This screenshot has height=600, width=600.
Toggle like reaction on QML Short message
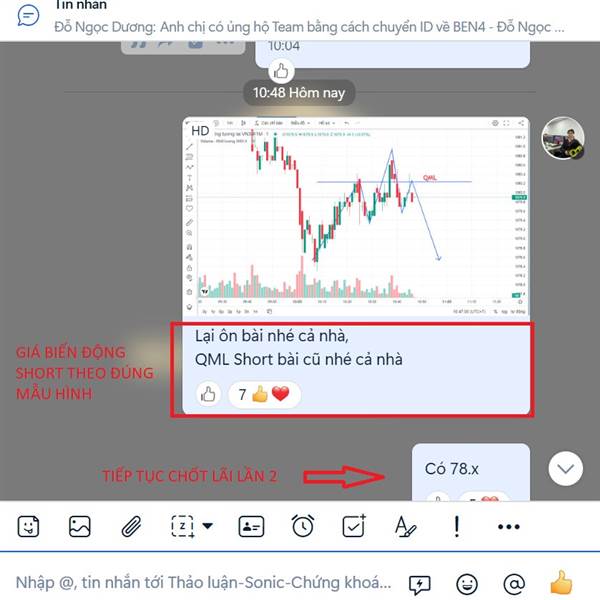click(208, 394)
